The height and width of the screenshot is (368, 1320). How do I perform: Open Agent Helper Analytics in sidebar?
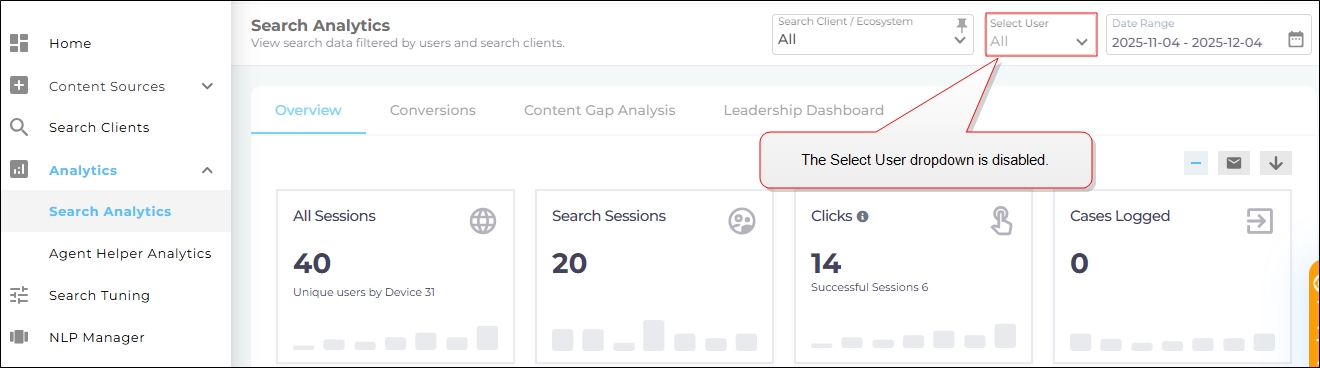pos(130,253)
